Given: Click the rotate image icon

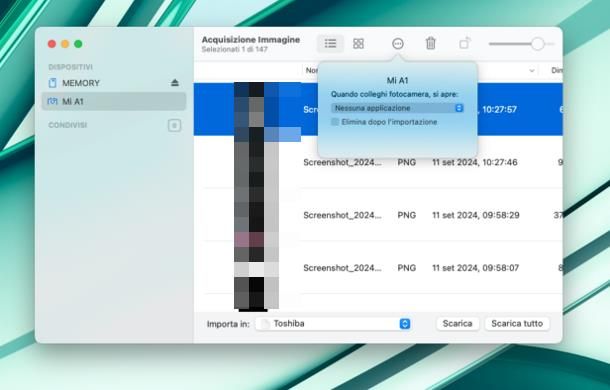Looking at the screenshot, I should 465,43.
